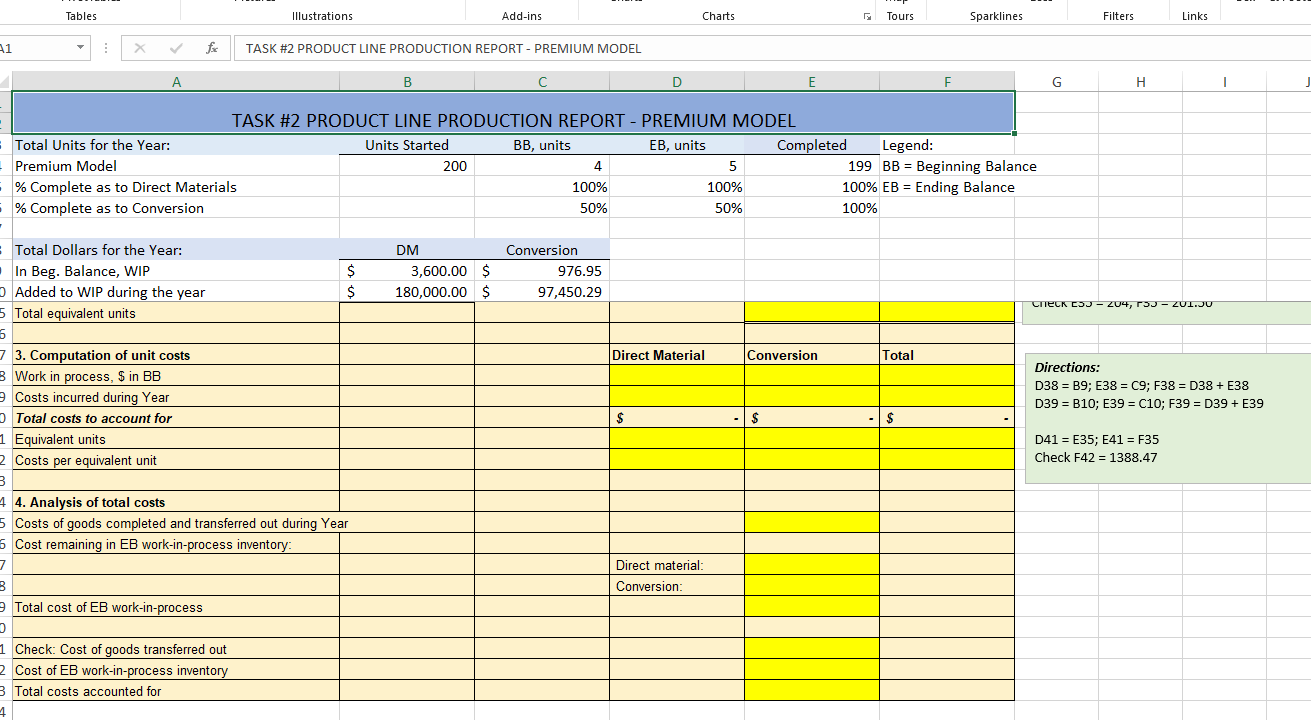Click the Illustrations ribbon group
This screenshot has height=720, width=1311.
(322, 15)
